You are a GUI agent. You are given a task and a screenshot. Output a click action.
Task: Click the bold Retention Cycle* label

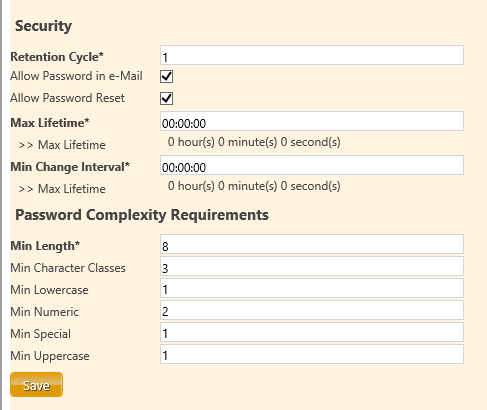(x=57, y=57)
